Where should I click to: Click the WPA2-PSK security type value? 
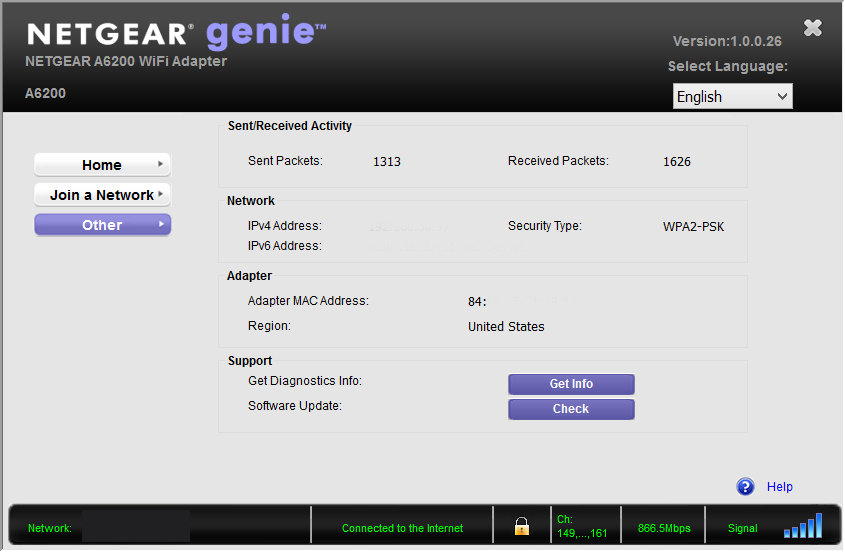(694, 227)
